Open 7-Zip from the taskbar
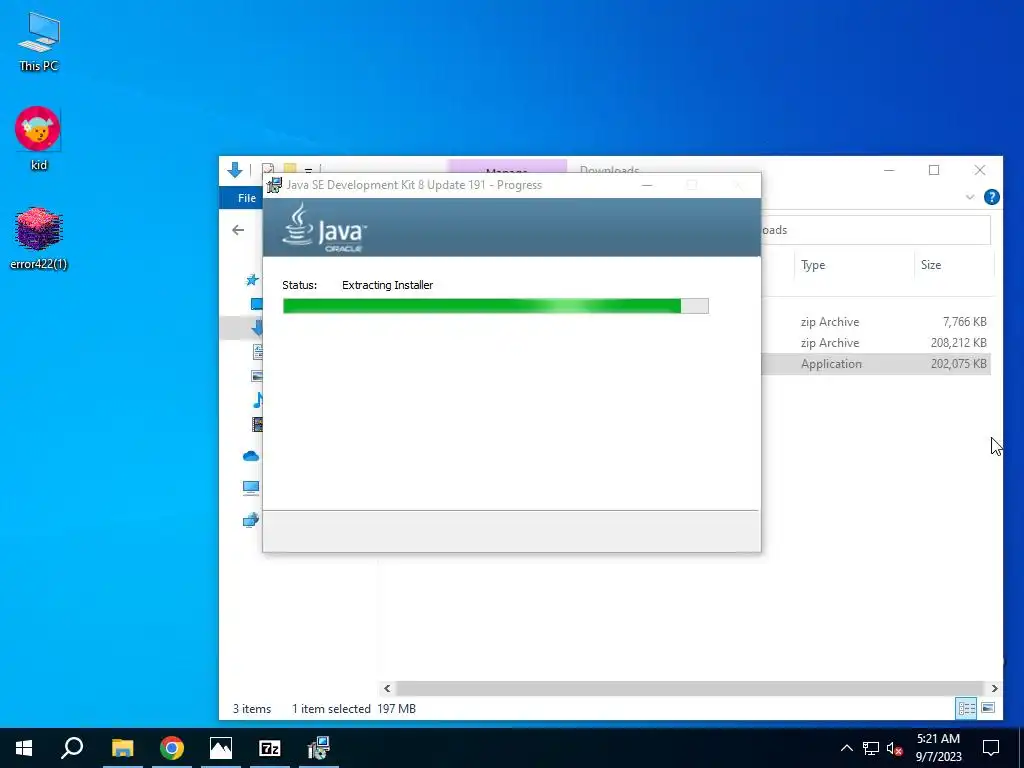 [270, 748]
